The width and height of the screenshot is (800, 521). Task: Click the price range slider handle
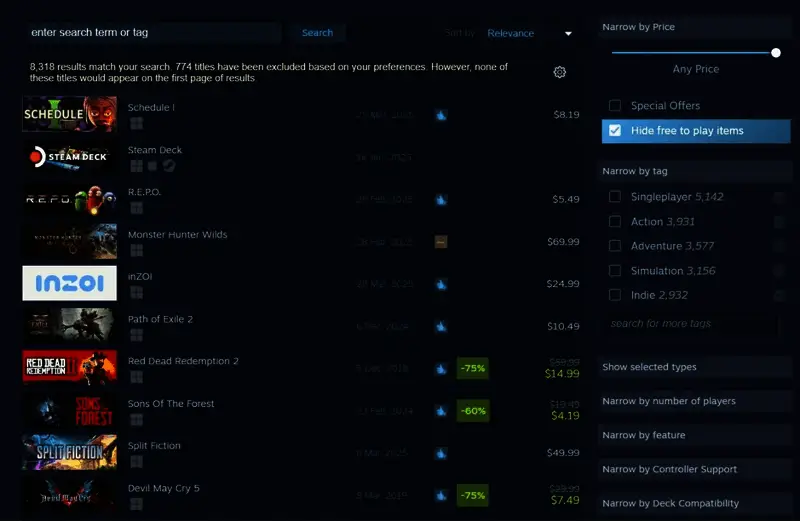(776, 52)
